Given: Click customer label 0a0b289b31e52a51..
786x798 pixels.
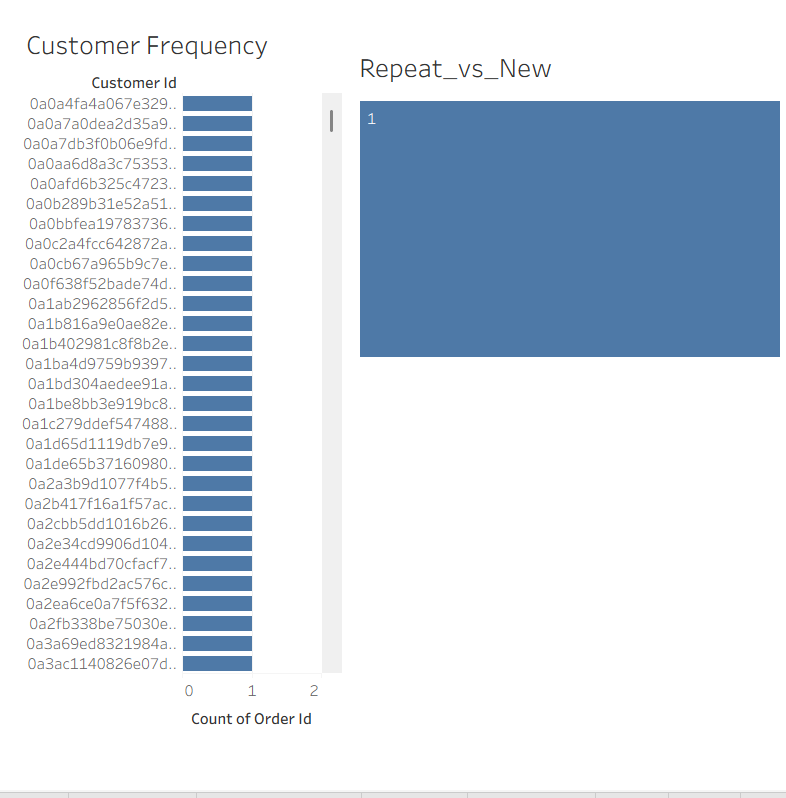Looking at the screenshot, I should [101, 204].
